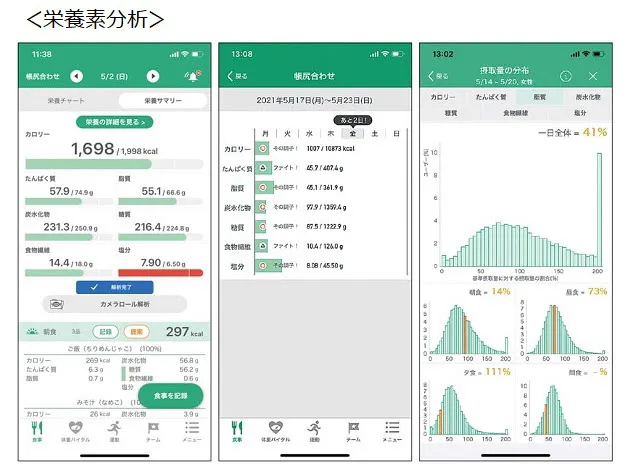Tap the date range 2021年5月17日(月)~5月23日(日)
Screen dimensions: 630x465
pyautogui.click(x=315, y=100)
